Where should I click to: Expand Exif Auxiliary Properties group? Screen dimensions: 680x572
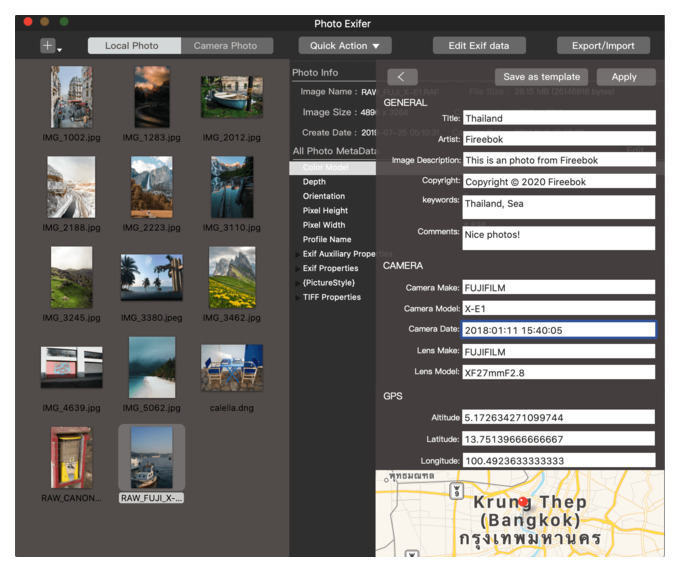click(298, 254)
